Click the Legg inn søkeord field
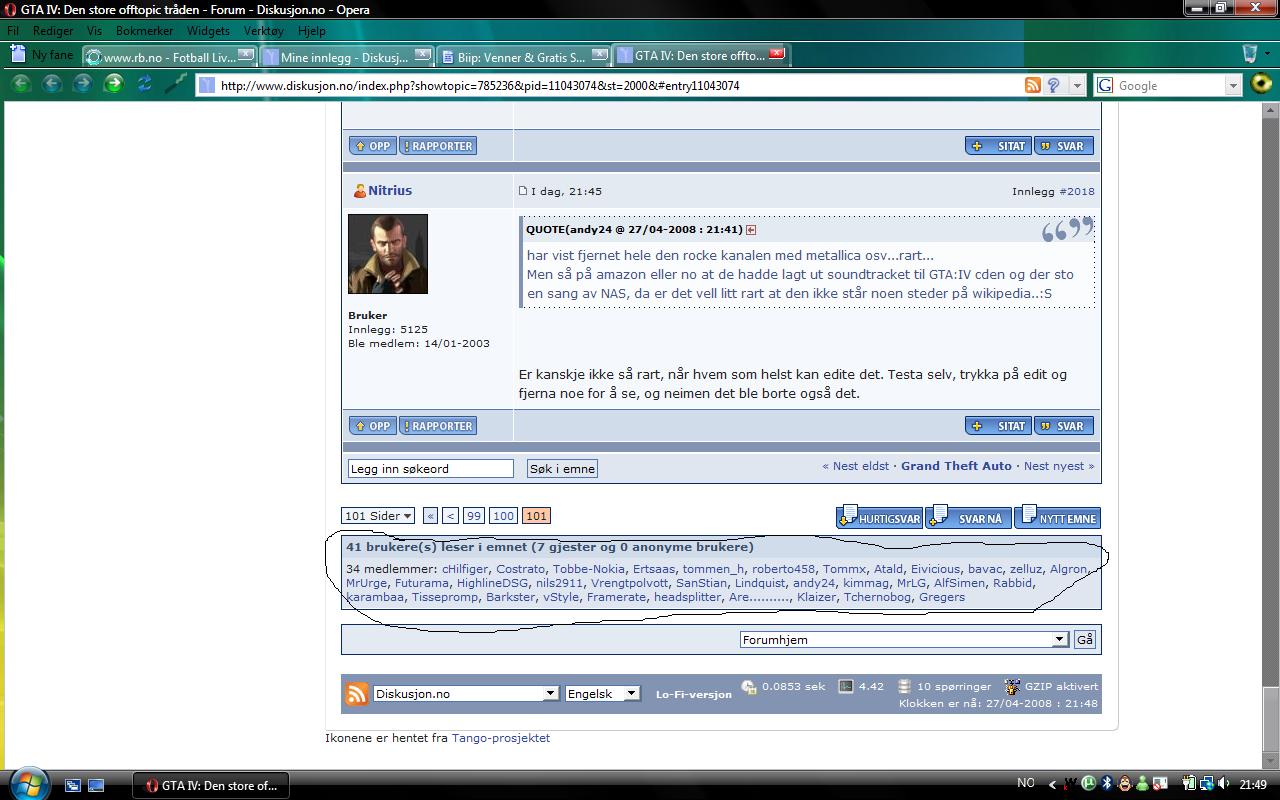This screenshot has width=1280, height=800. click(430, 468)
